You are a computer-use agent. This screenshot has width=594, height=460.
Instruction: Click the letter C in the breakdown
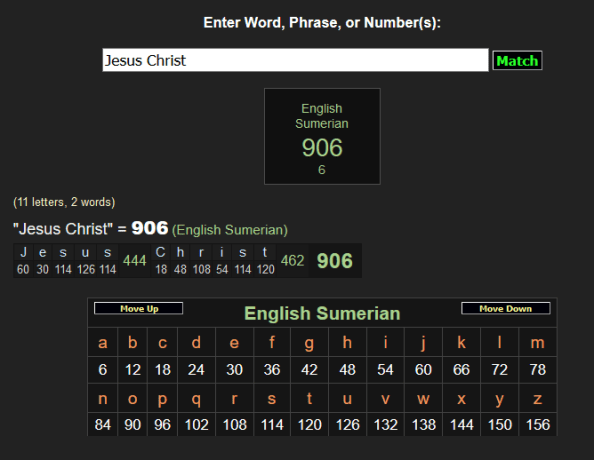coord(161,252)
